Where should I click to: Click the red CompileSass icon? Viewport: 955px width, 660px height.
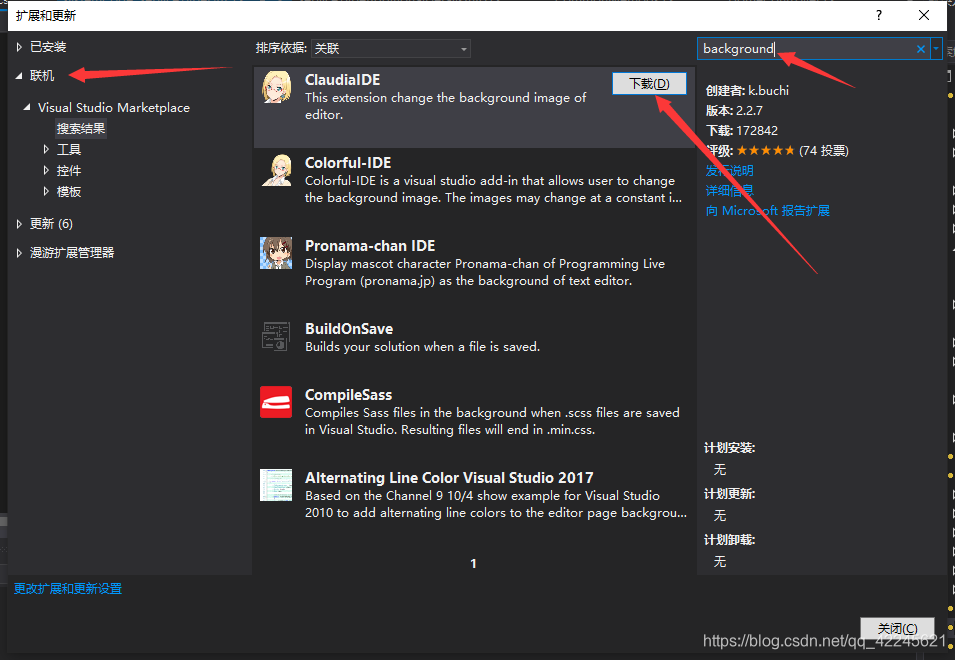point(276,402)
